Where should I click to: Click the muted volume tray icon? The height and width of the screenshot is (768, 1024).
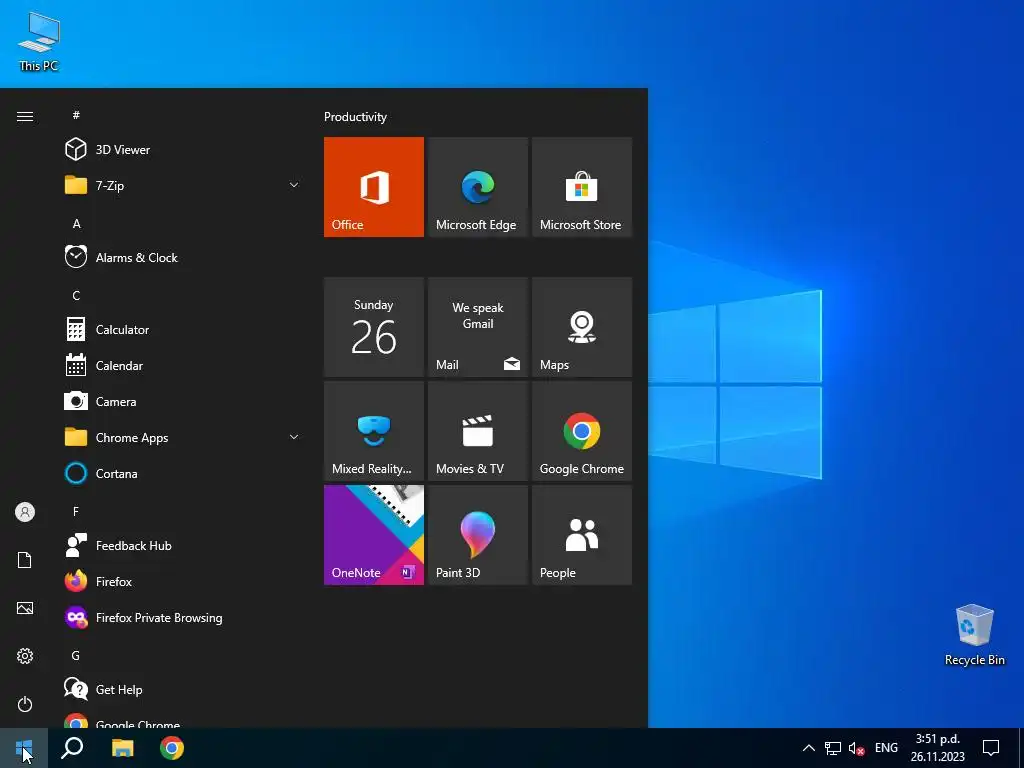(857, 748)
